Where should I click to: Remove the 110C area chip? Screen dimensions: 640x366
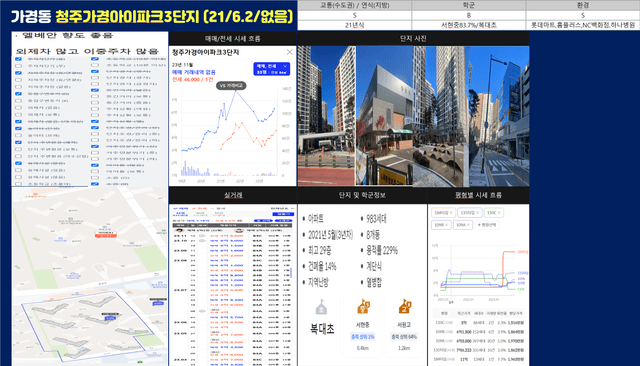coord(499,213)
